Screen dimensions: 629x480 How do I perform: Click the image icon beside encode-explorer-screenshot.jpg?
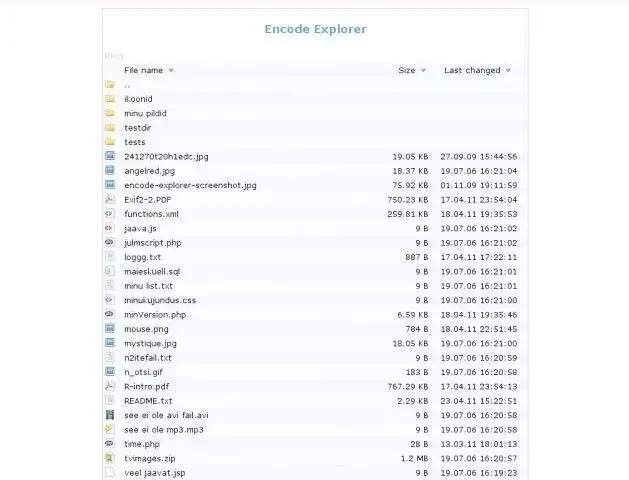(x=110, y=185)
